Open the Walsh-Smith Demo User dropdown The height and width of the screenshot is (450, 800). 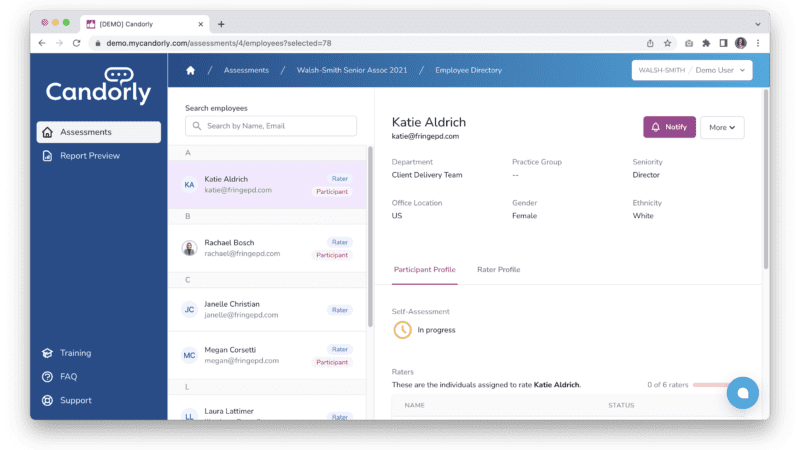692,70
